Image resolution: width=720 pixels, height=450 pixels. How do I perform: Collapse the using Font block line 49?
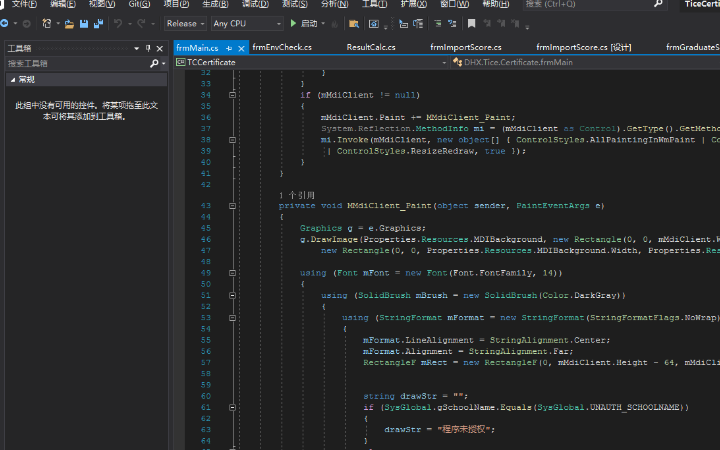[232, 273]
